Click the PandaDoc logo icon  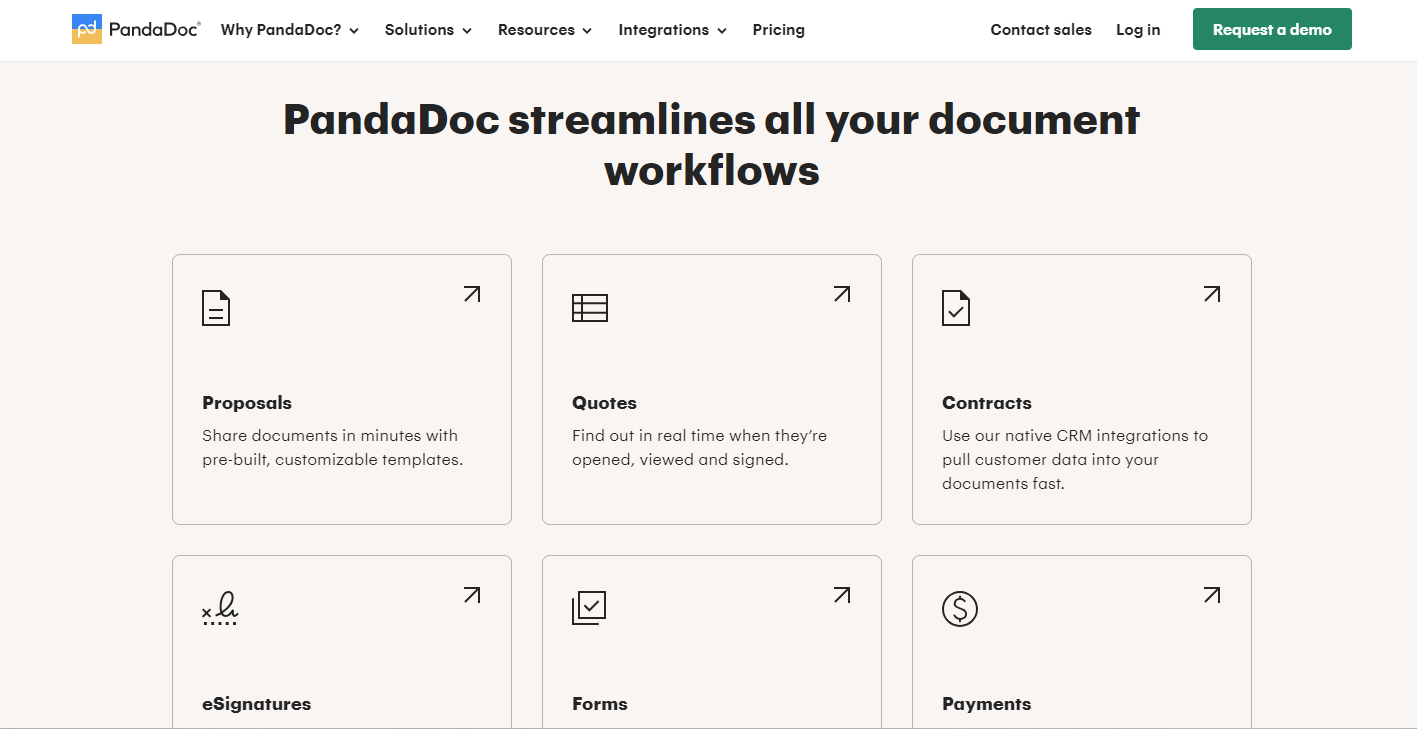pyautogui.click(x=87, y=29)
